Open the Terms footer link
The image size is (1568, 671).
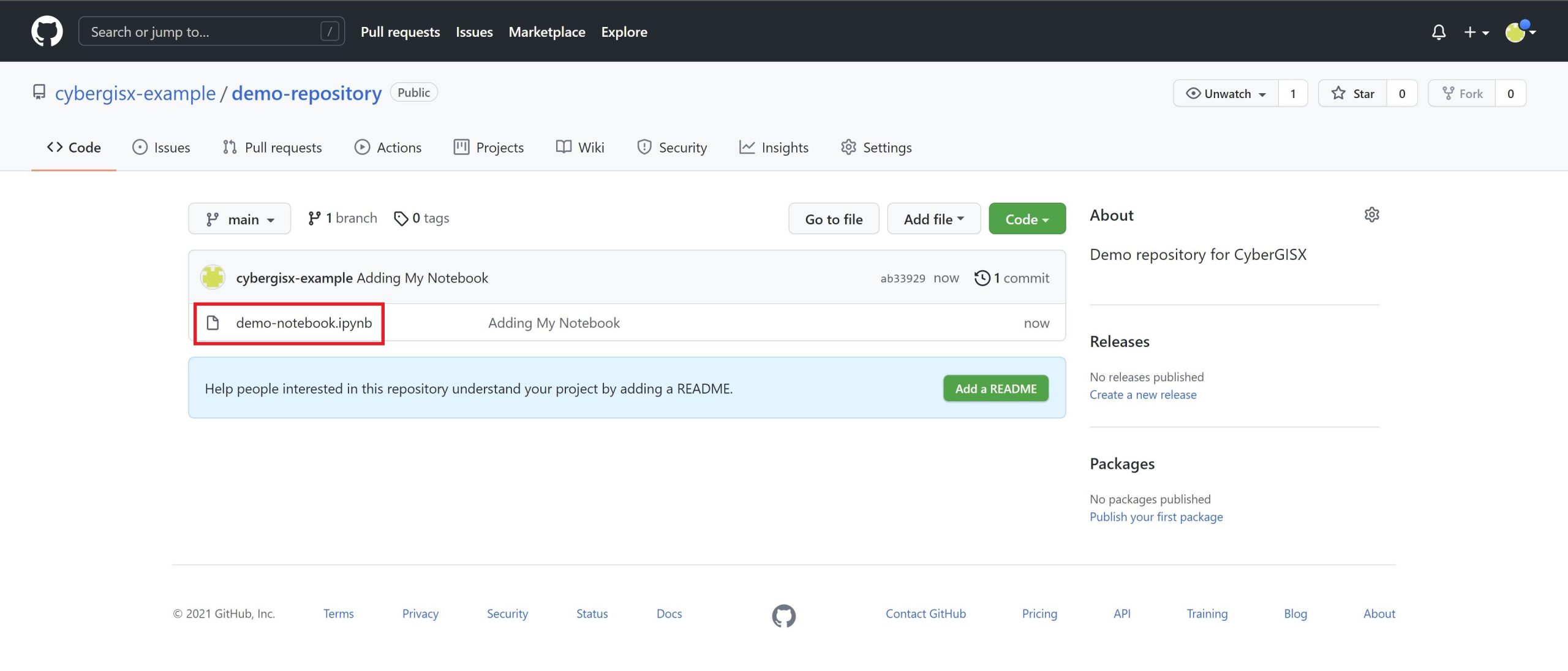(339, 614)
